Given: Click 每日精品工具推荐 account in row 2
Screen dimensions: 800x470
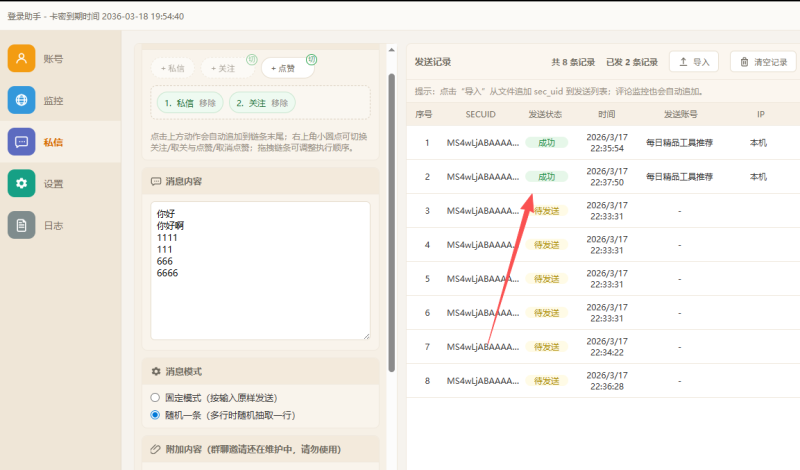Looking at the screenshot, I should pos(679,177).
